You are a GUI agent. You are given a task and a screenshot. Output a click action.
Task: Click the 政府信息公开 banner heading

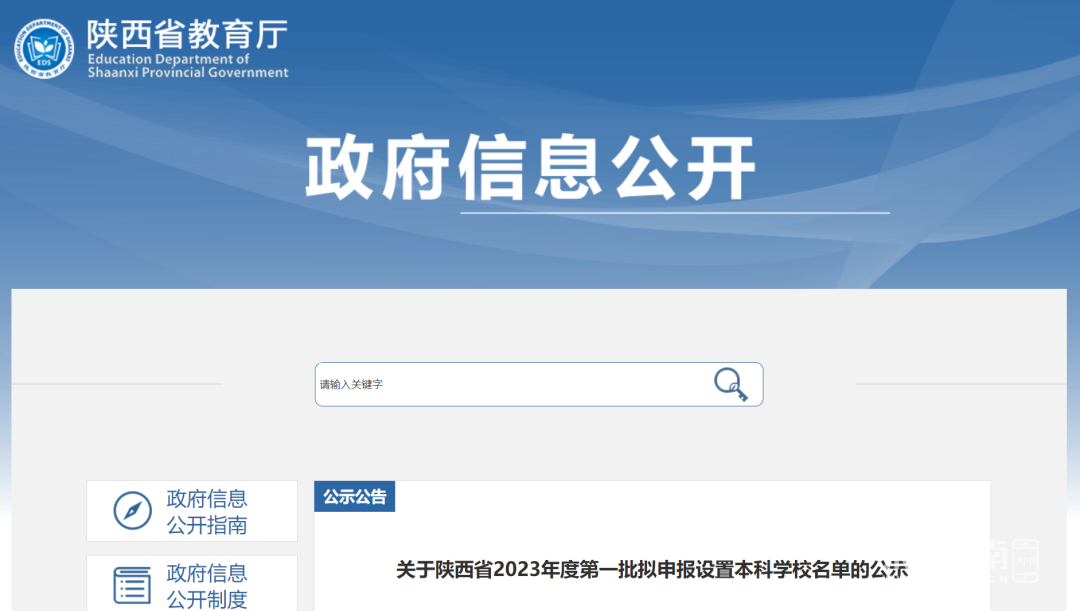[x=530, y=167]
